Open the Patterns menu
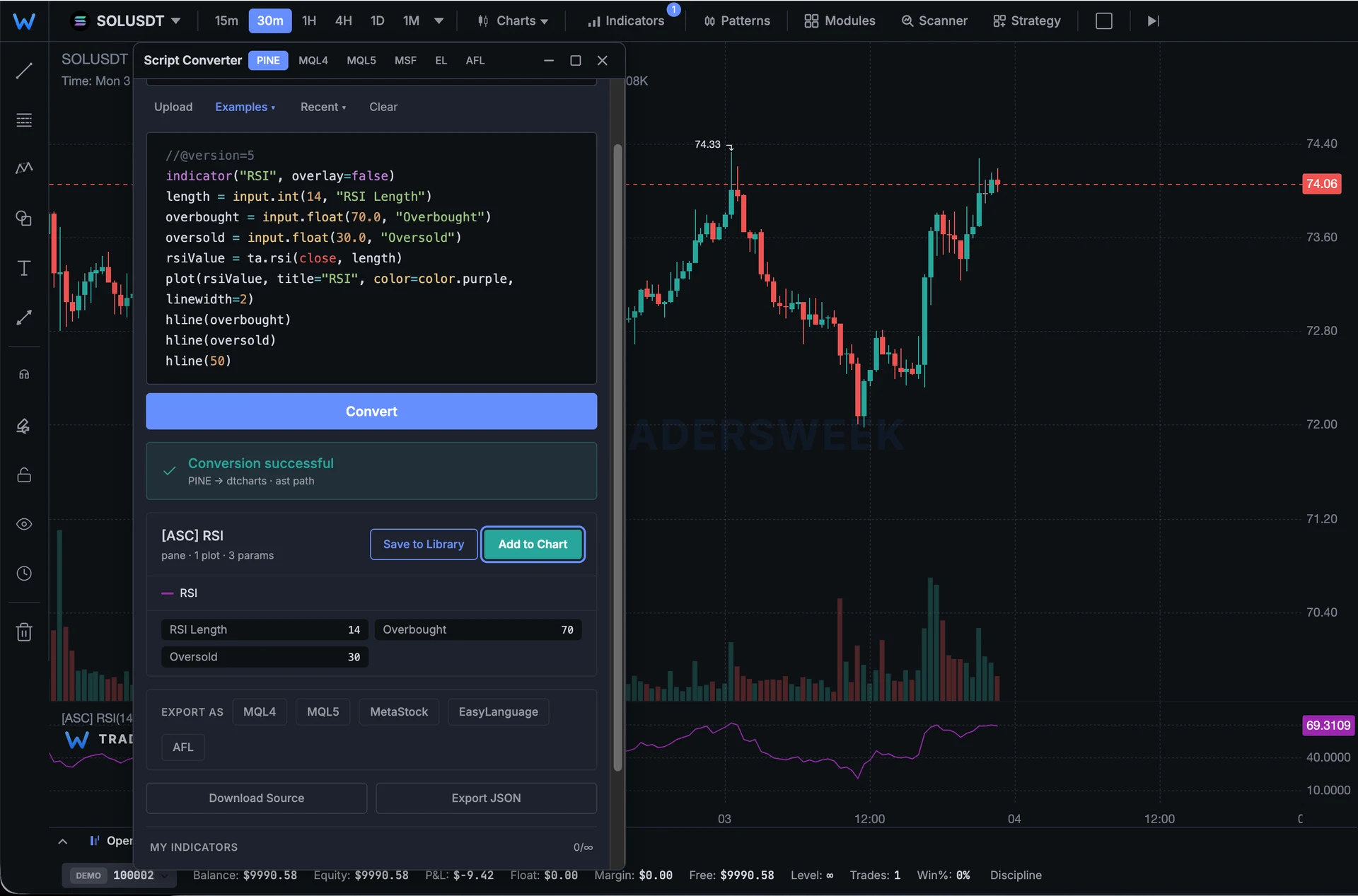 click(737, 21)
